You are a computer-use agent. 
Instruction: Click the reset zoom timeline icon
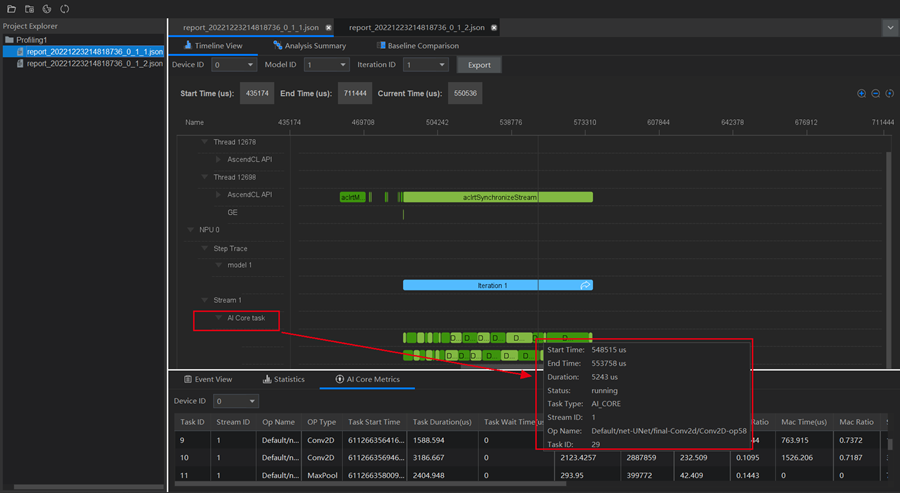click(889, 93)
